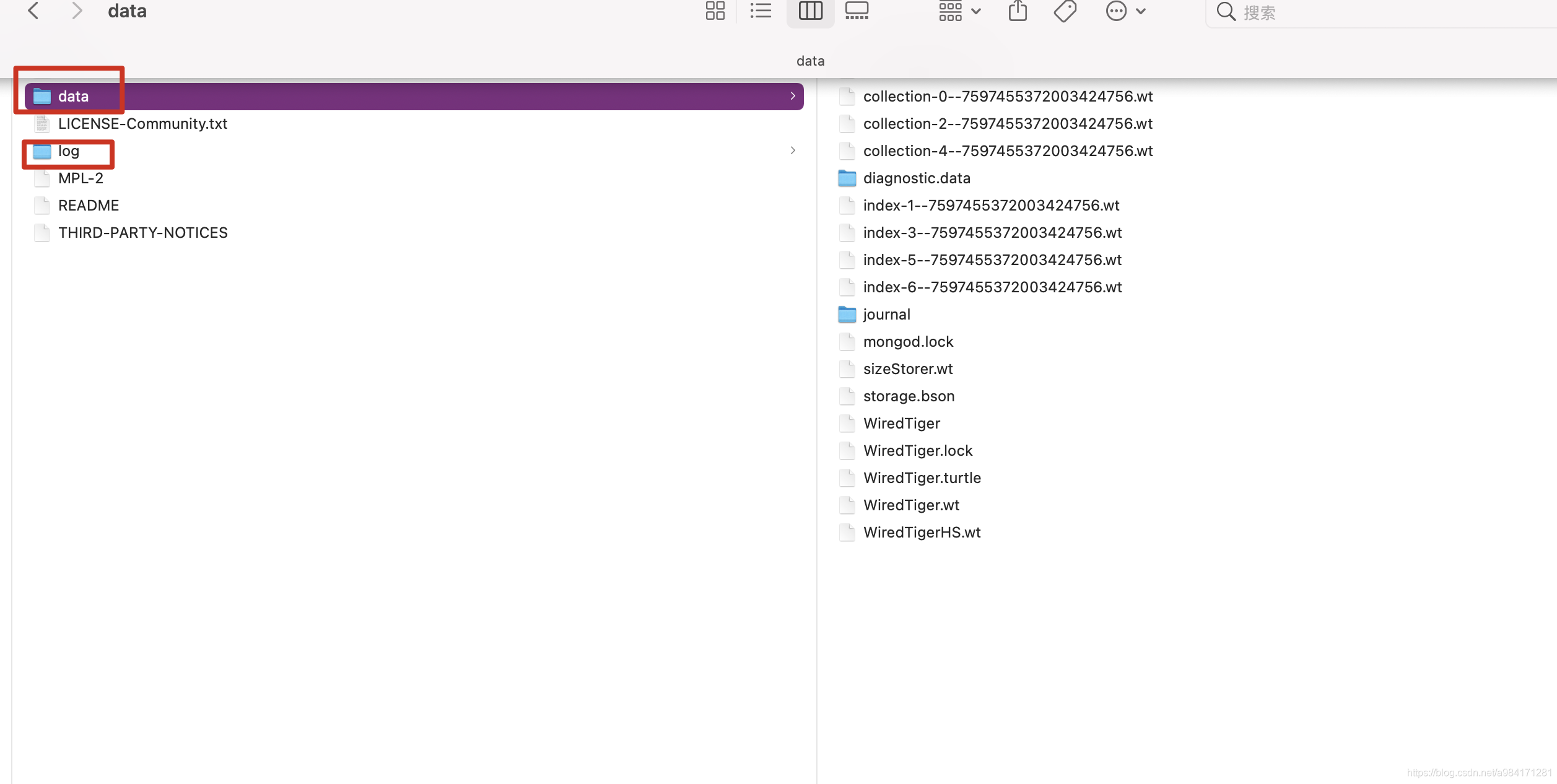Select the log folder

[68, 151]
